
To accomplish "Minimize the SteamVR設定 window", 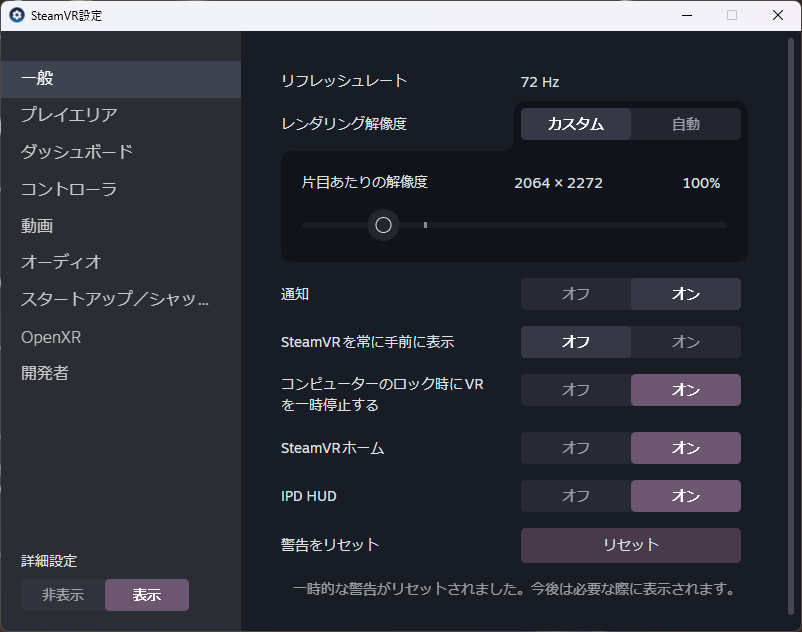I will pyautogui.click(x=687, y=15).
